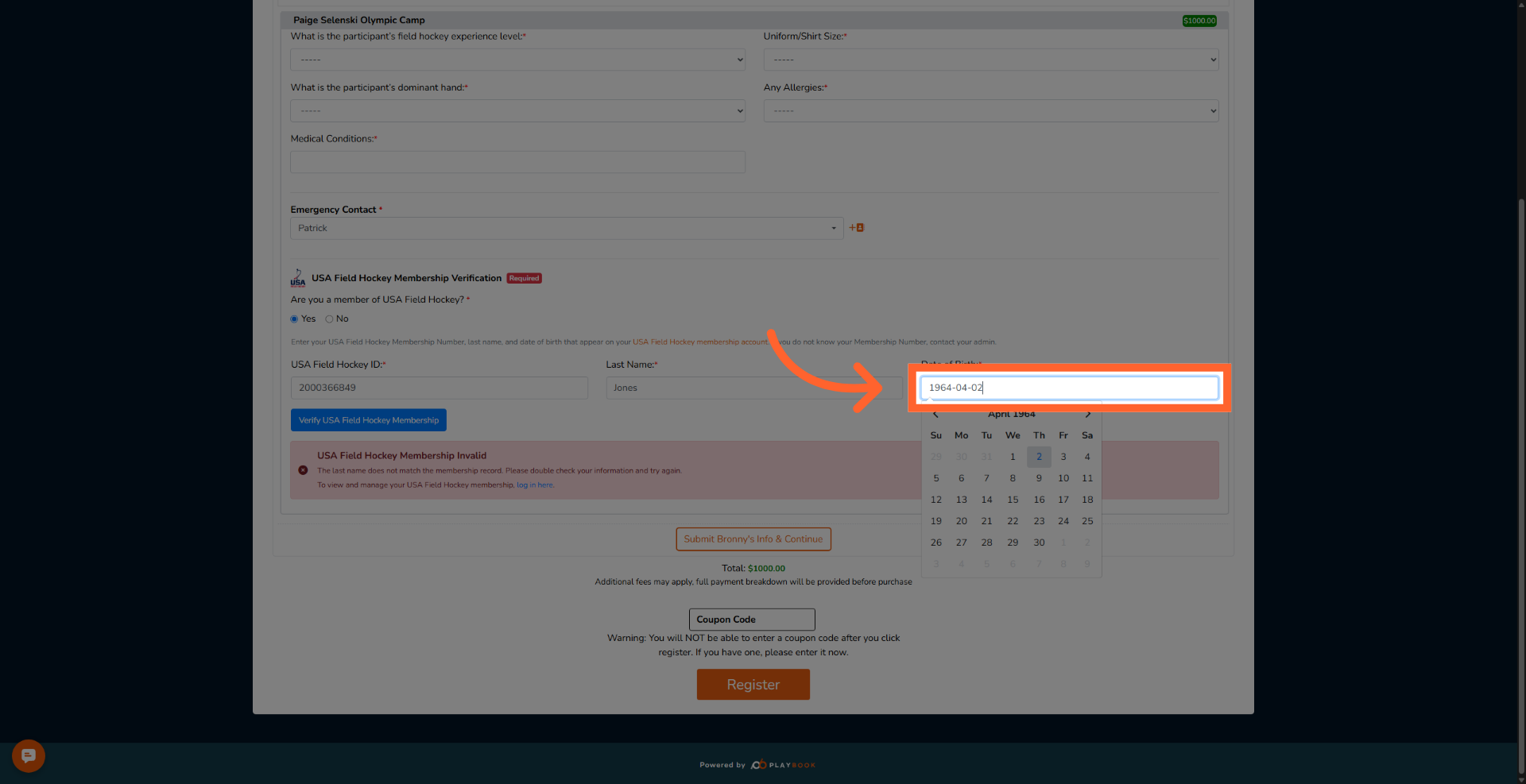Pick April 24 in the calendar
Image resolution: width=1526 pixels, height=784 pixels.
(x=1063, y=521)
